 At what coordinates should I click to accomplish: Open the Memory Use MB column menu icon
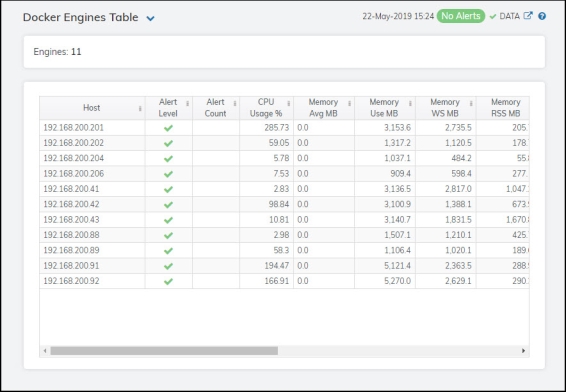point(410,104)
